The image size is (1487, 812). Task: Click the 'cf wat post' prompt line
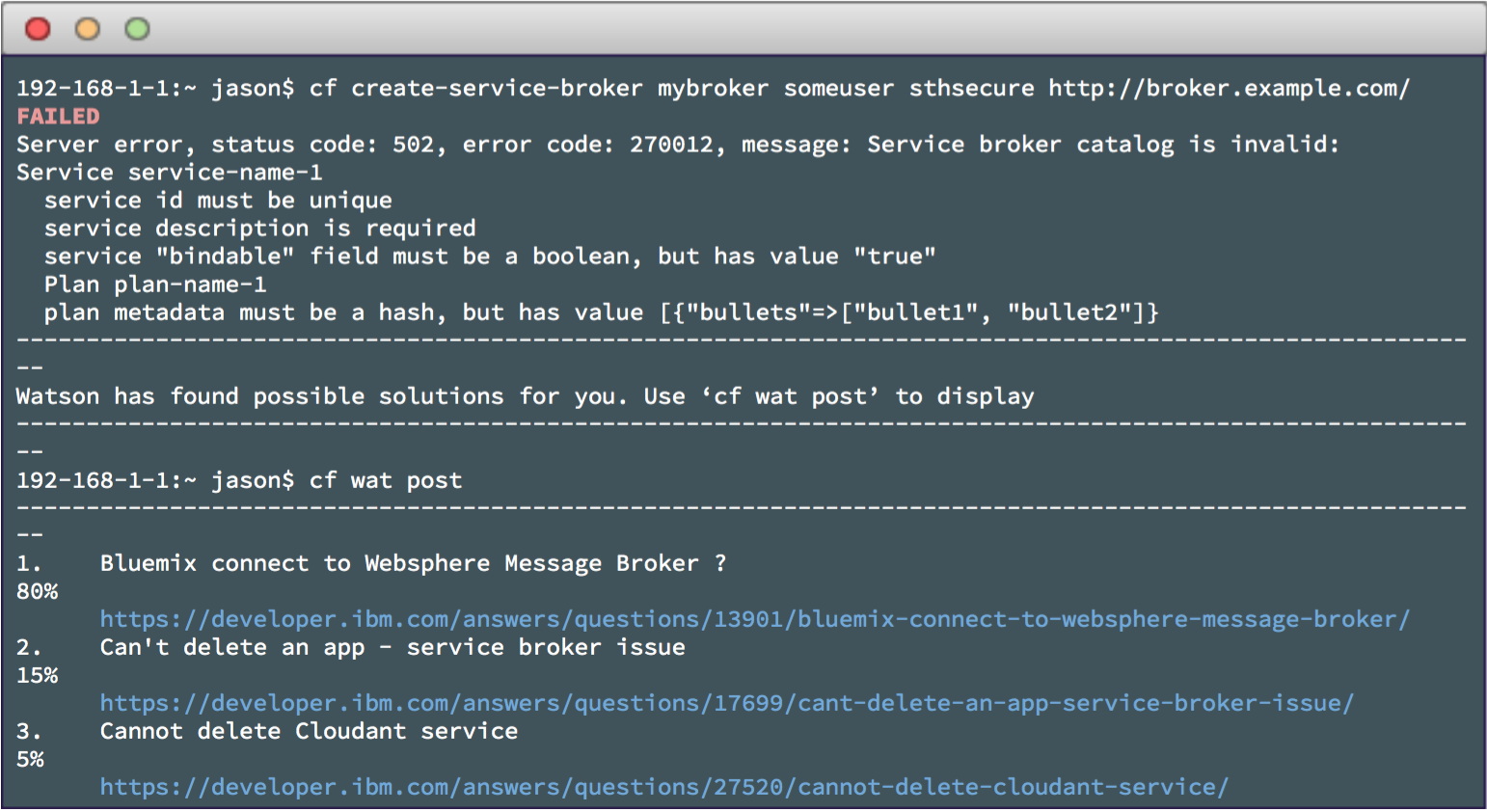pyautogui.click(x=239, y=480)
